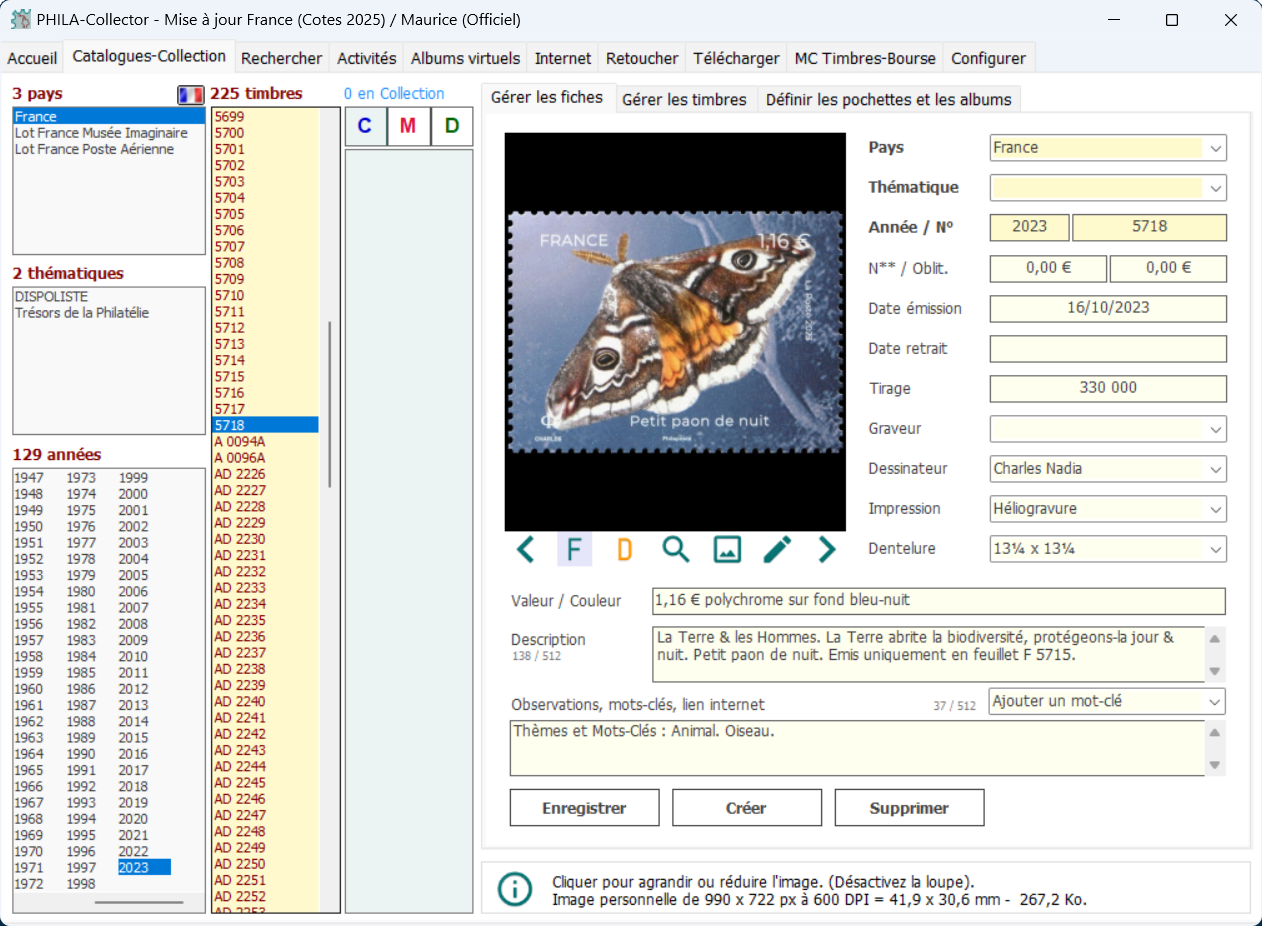Open the Graveur dropdown
The height and width of the screenshot is (926, 1262).
click(1215, 429)
